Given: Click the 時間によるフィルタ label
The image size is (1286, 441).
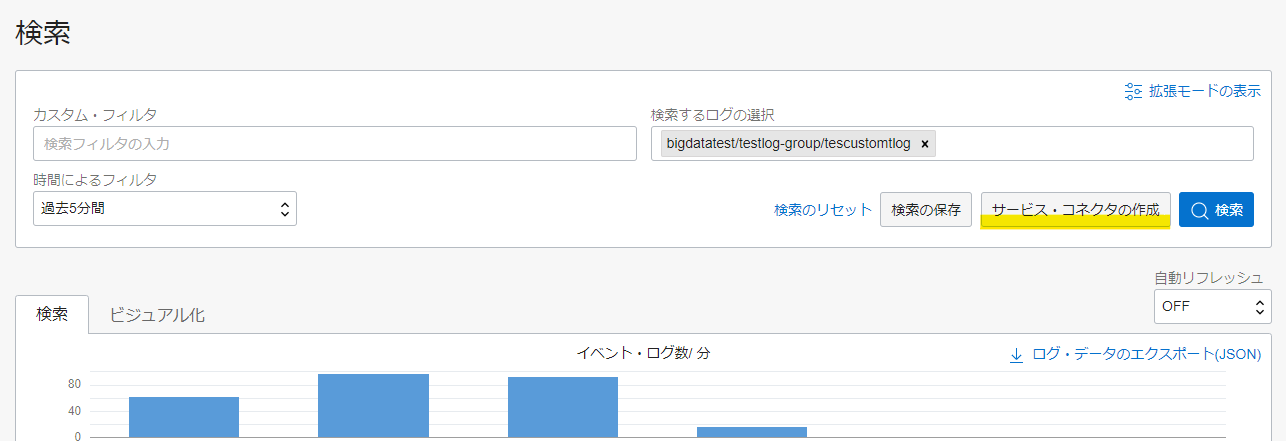Looking at the screenshot, I should click(x=95, y=180).
